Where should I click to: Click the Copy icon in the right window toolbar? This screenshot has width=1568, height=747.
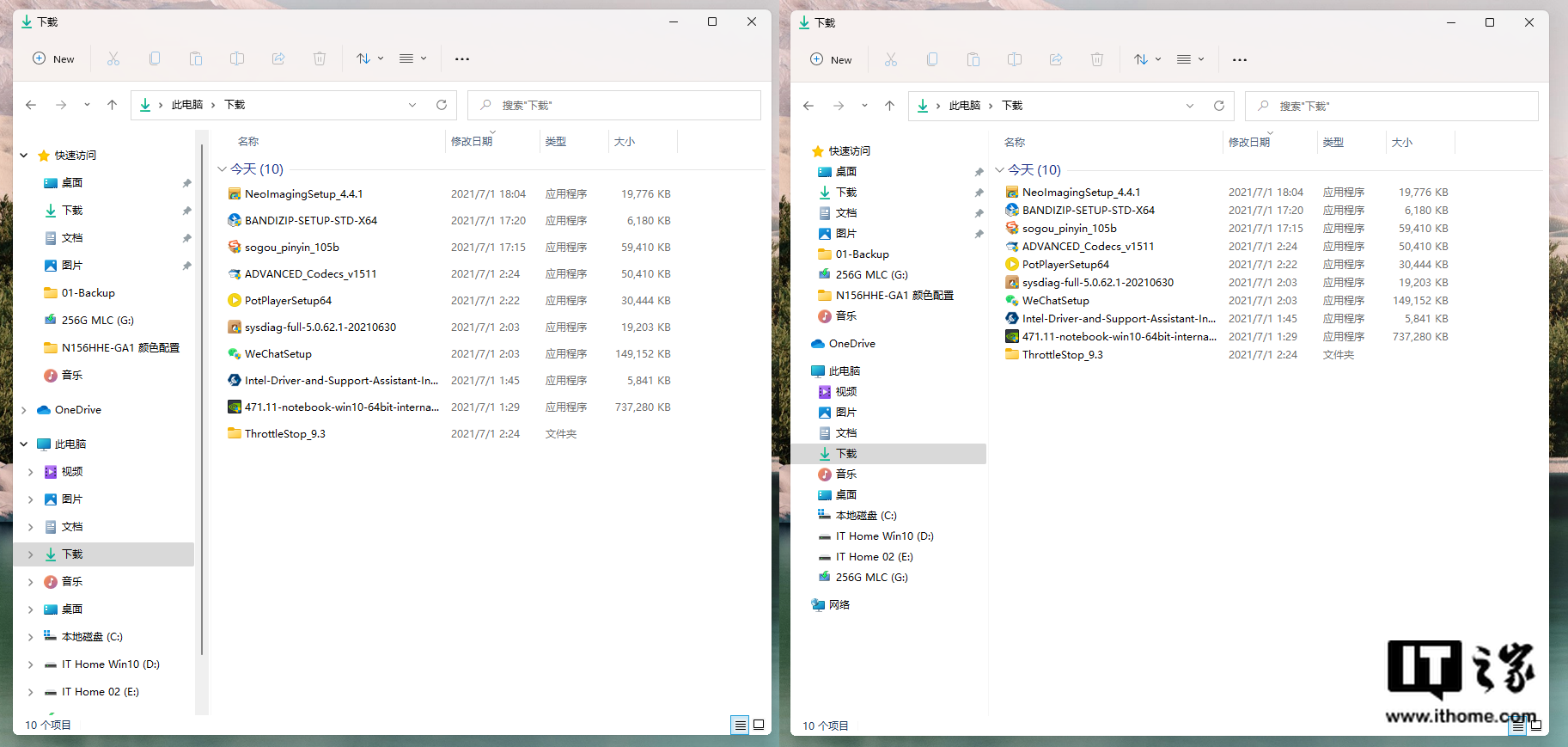pos(932,59)
